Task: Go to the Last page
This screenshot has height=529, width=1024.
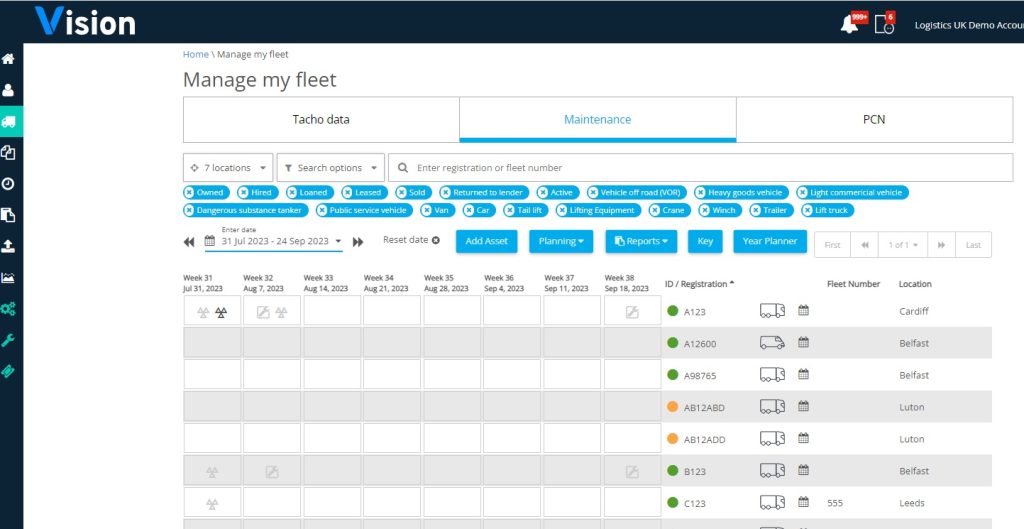Action: pos(973,245)
